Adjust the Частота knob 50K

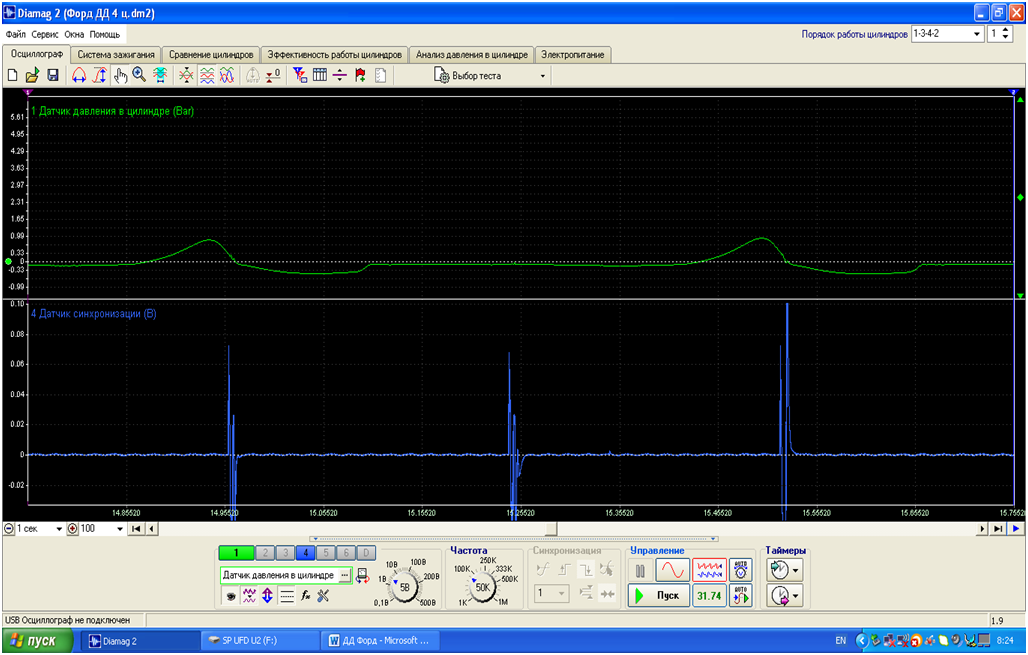pyautogui.click(x=483, y=587)
